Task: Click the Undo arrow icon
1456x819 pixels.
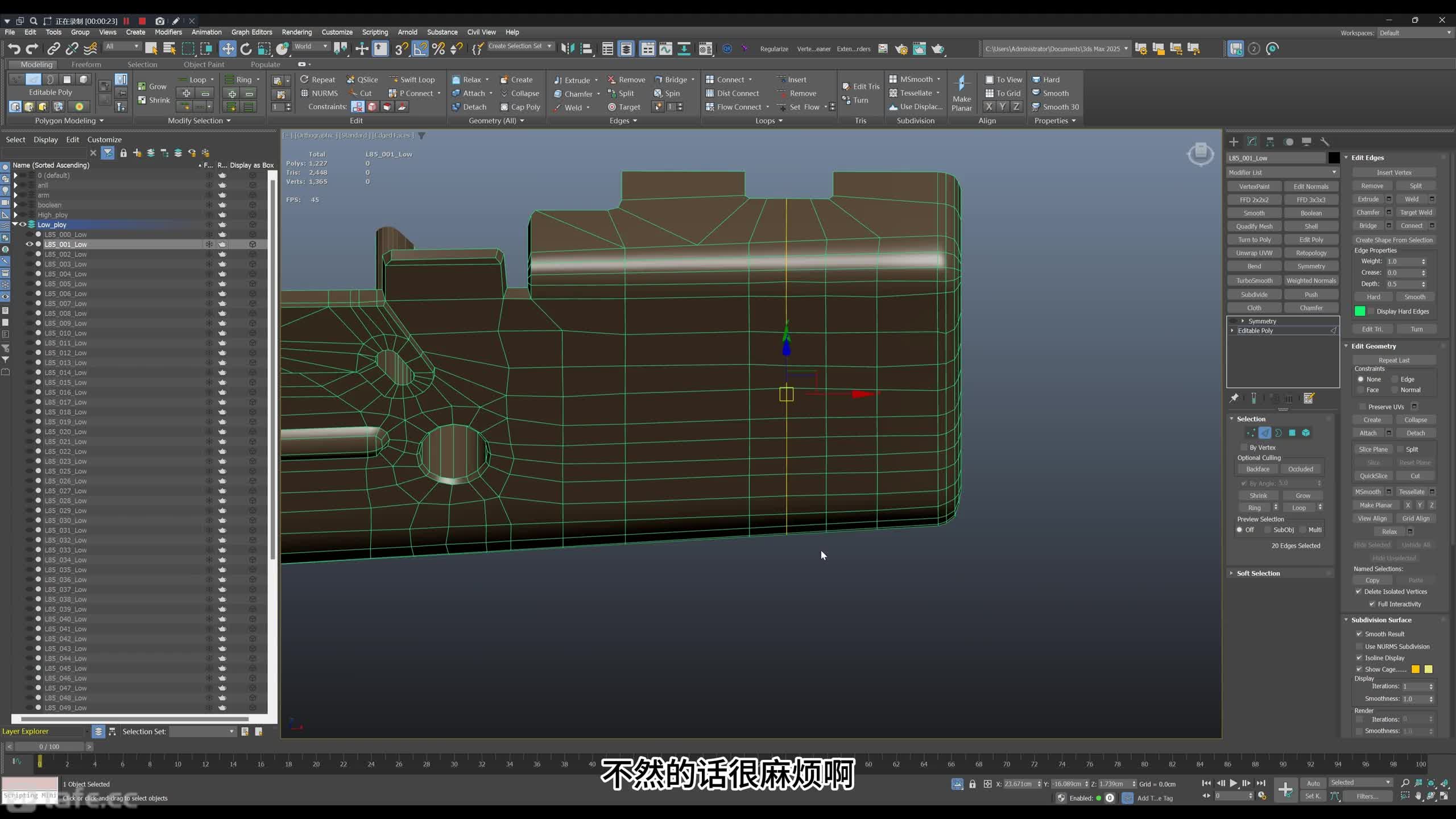Action: coord(14,49)
